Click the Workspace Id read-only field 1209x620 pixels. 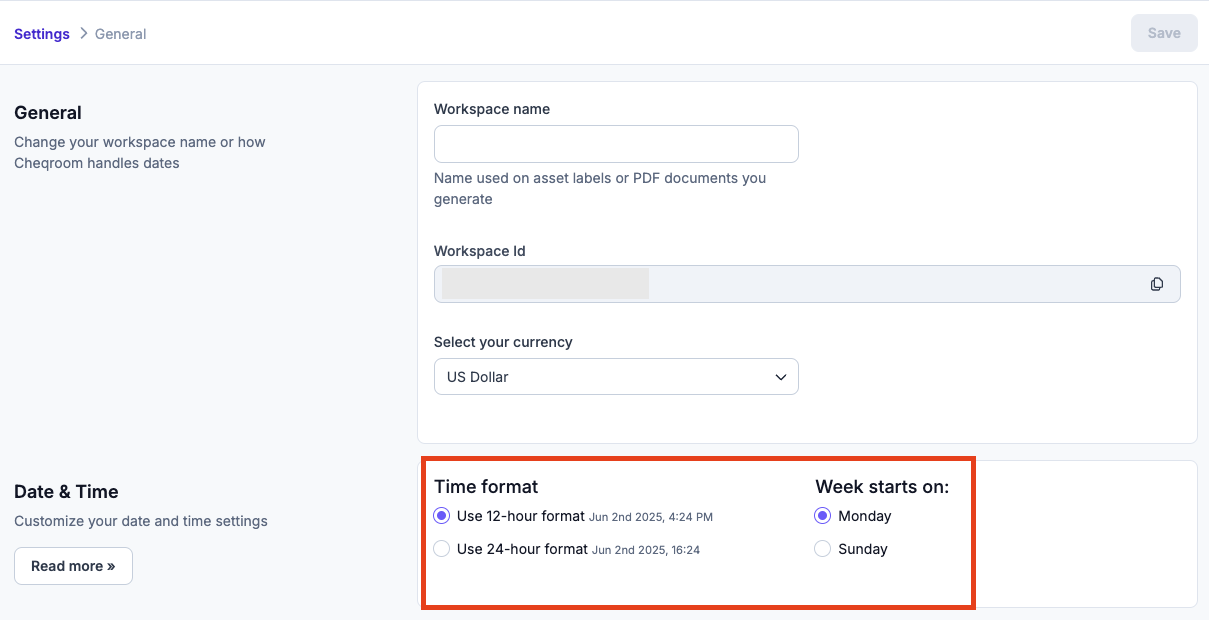(x=807, y=284)
